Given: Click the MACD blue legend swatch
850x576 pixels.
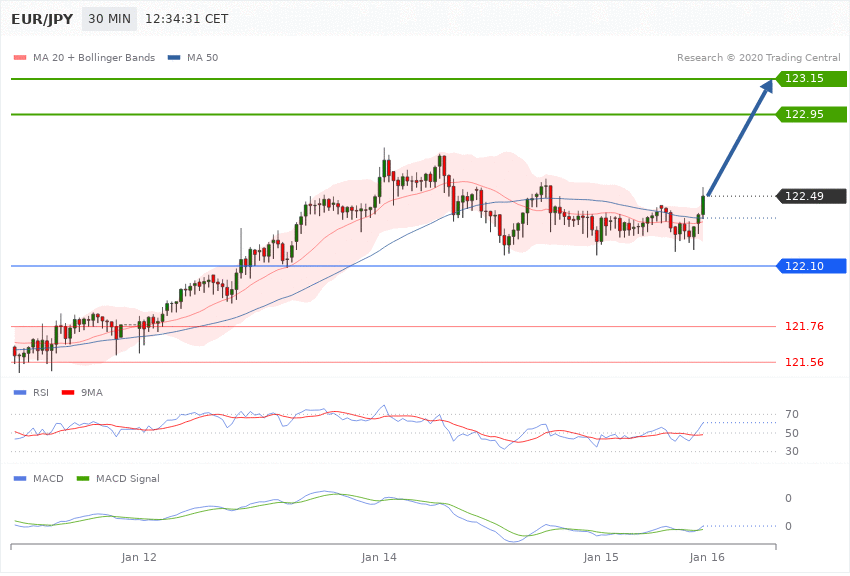Looking at the screenshot, I should click(20, 478).
